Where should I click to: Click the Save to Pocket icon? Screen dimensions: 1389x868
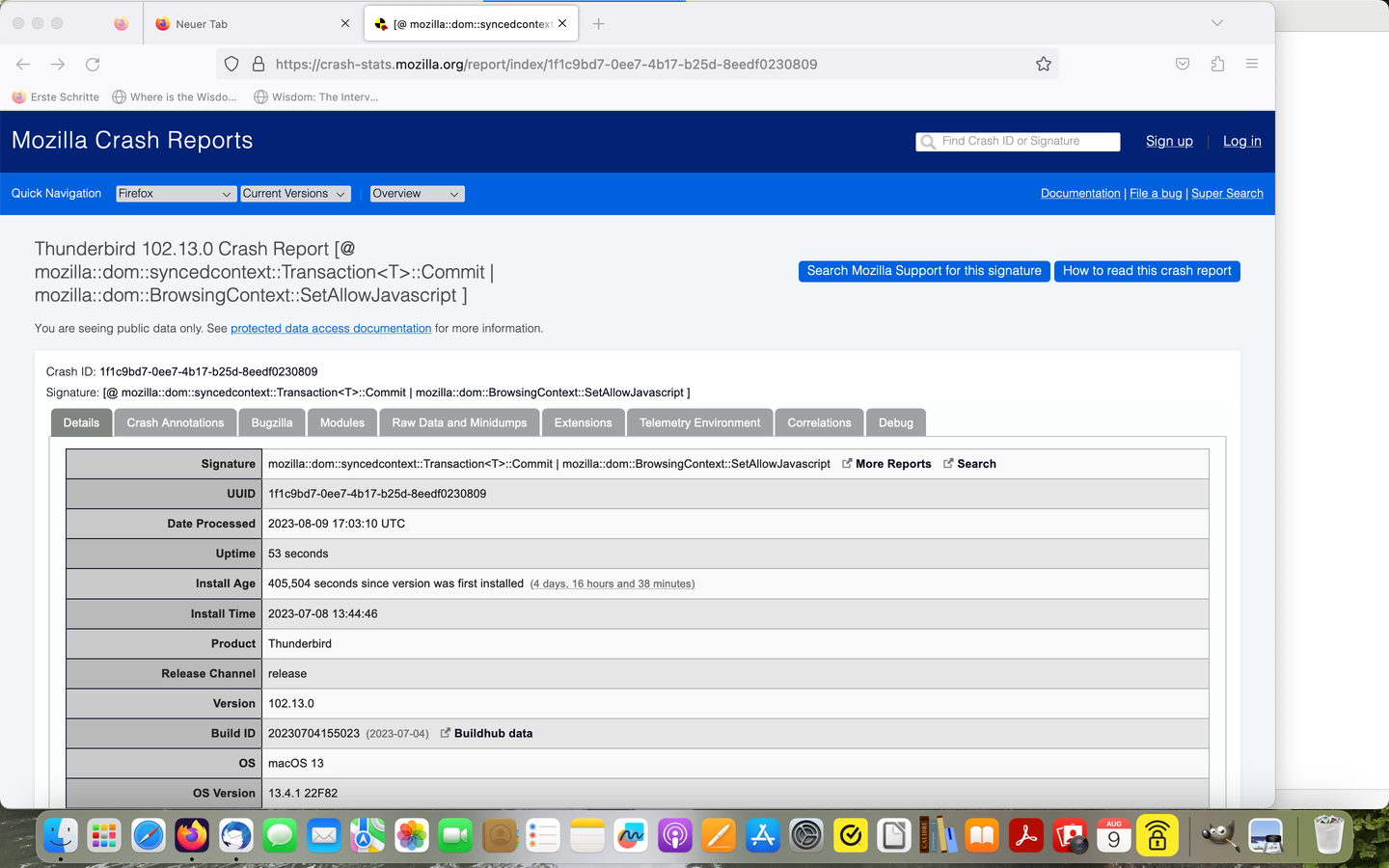(x=1183, y=64)
